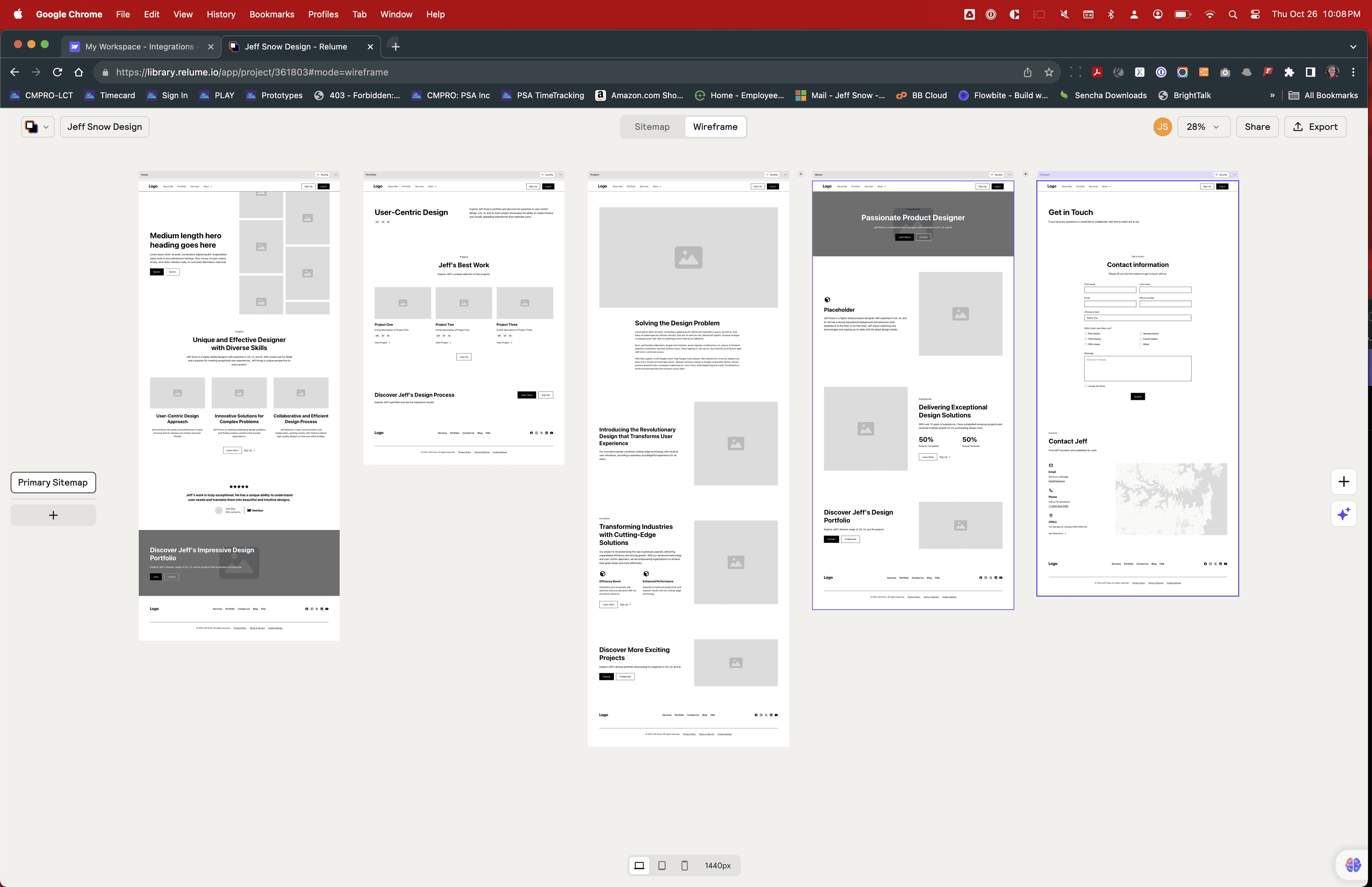Switch the view toggle to Sitemap
Viewport: 1372px width, 887px height.
(x=652, y=127)
